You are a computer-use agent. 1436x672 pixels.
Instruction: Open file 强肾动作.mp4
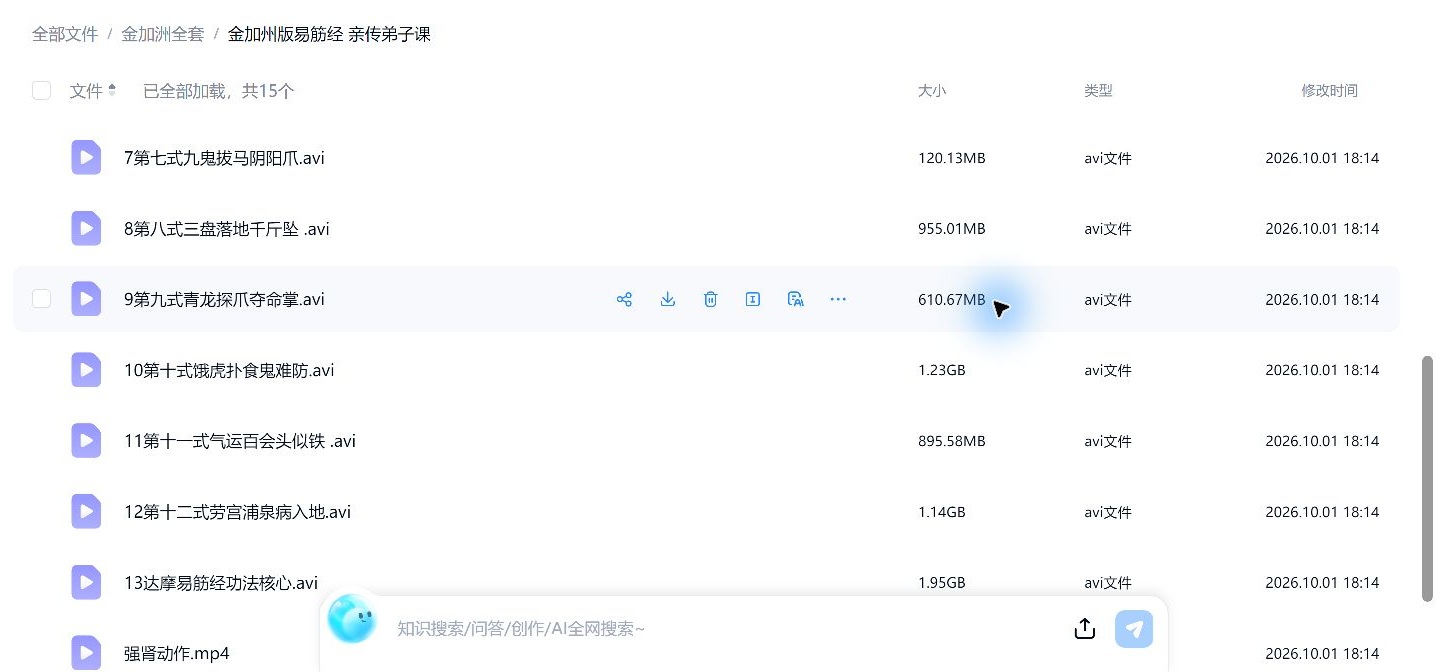click(177, 654)
